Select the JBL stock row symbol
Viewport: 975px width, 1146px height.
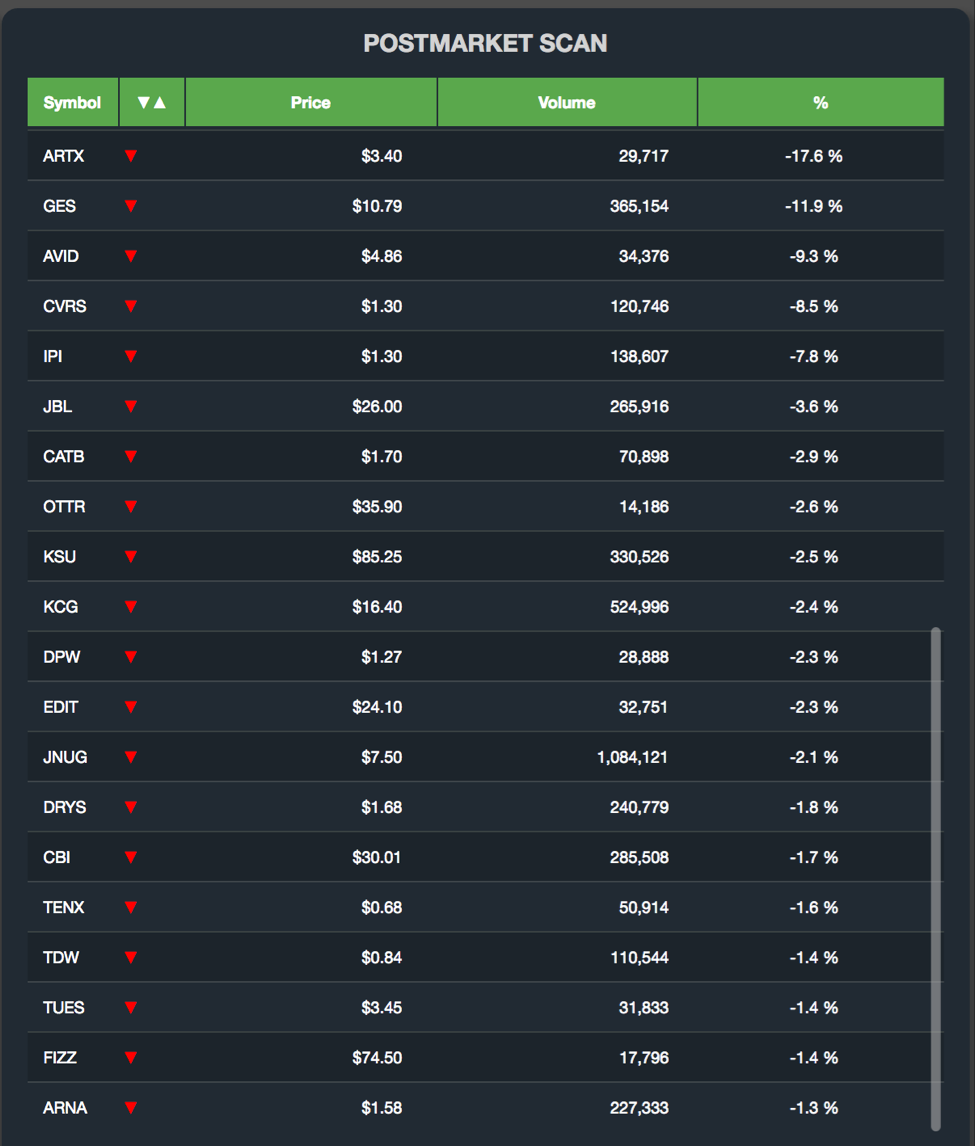coord(58,407)
